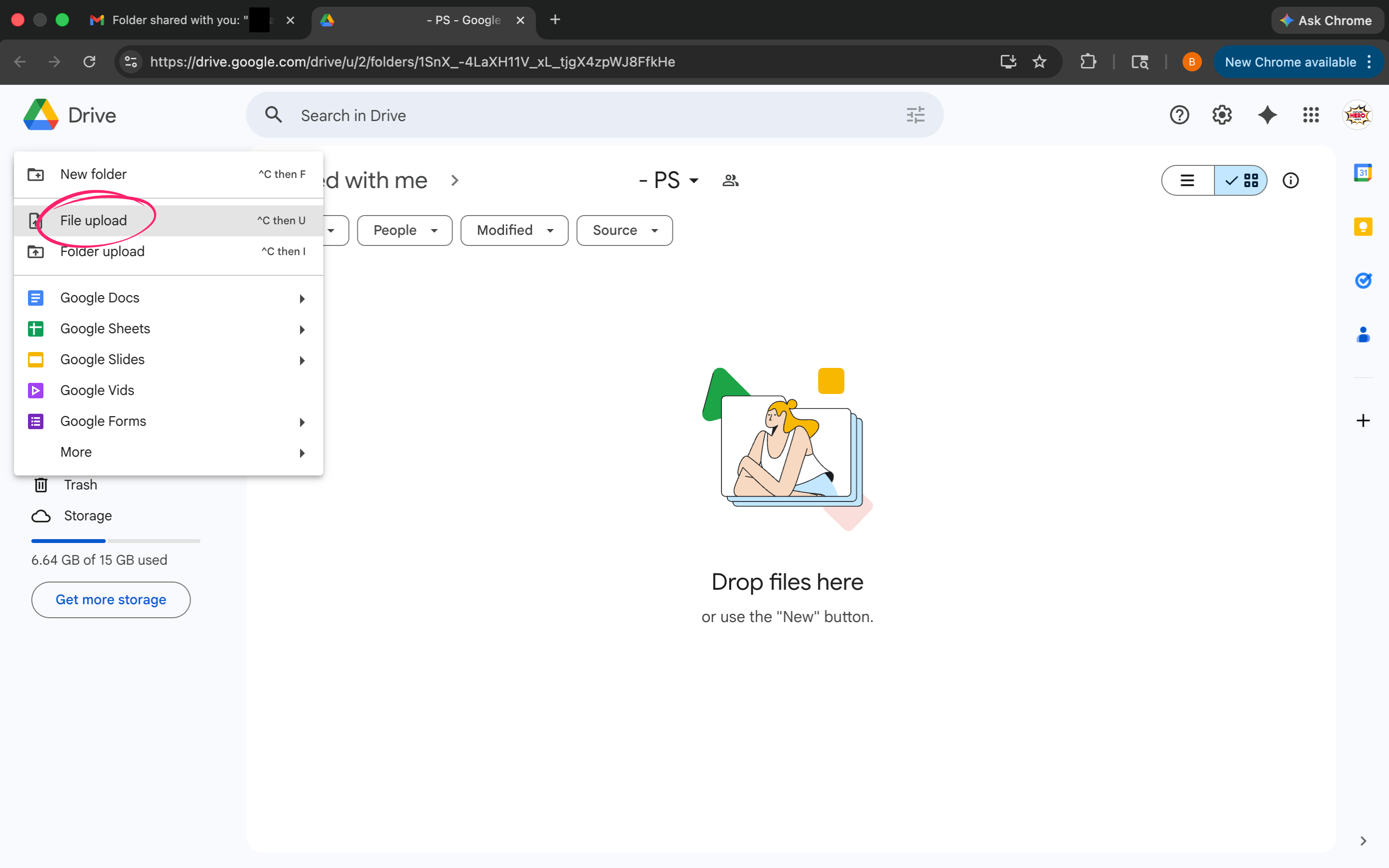Open the Source filter dropdown

pos(625,230)
